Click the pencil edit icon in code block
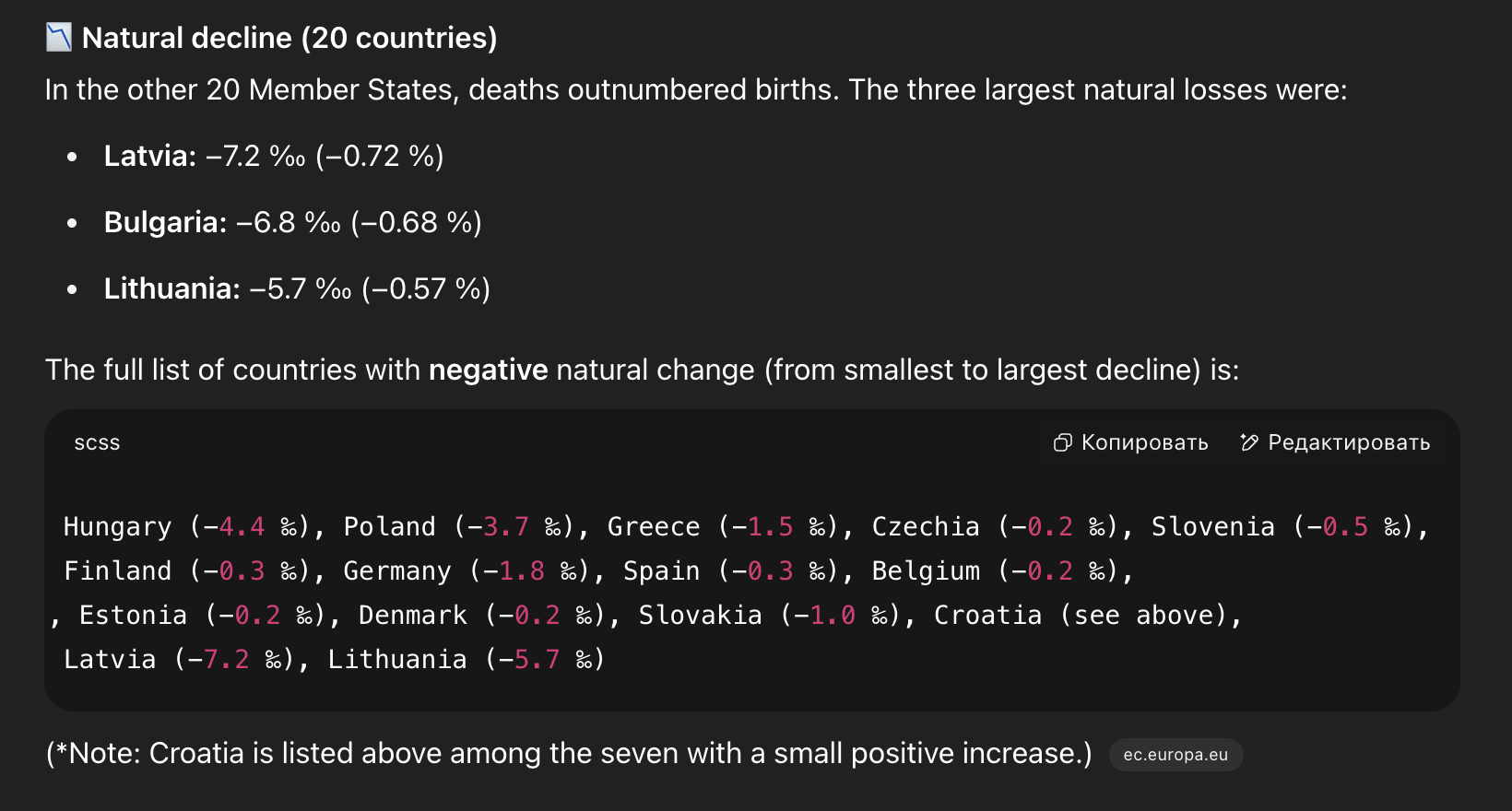Image resolution: width=1512 pixels, height=811 pixels. (1249, 443)
